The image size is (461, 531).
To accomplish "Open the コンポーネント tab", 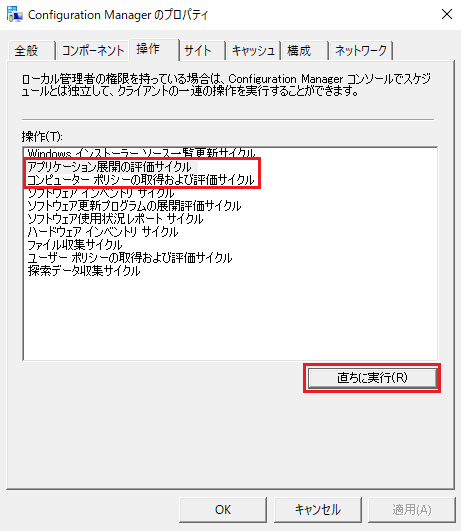I will point(93,51).
